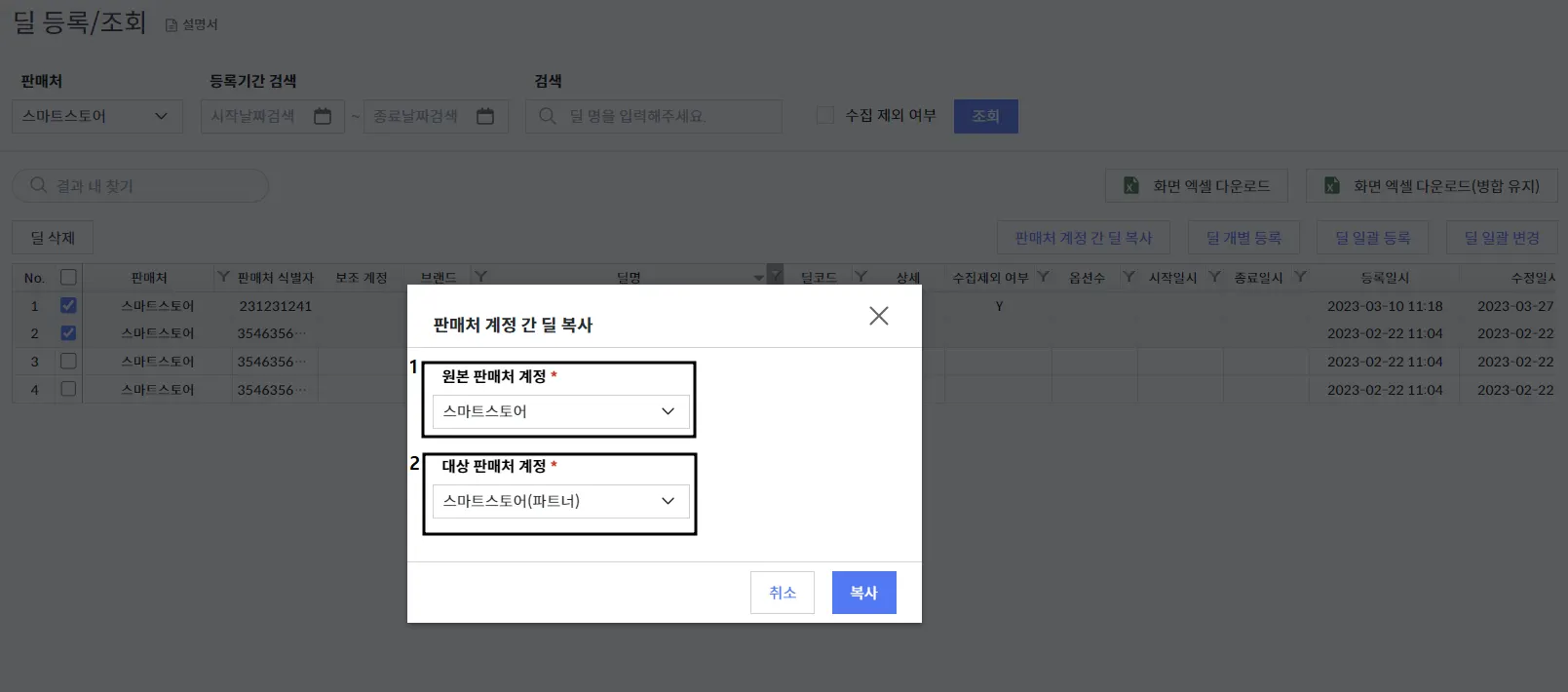
Task: Click the 판매처 계정 간 딜 복사 toolbar button
Action: (1084, 238)
